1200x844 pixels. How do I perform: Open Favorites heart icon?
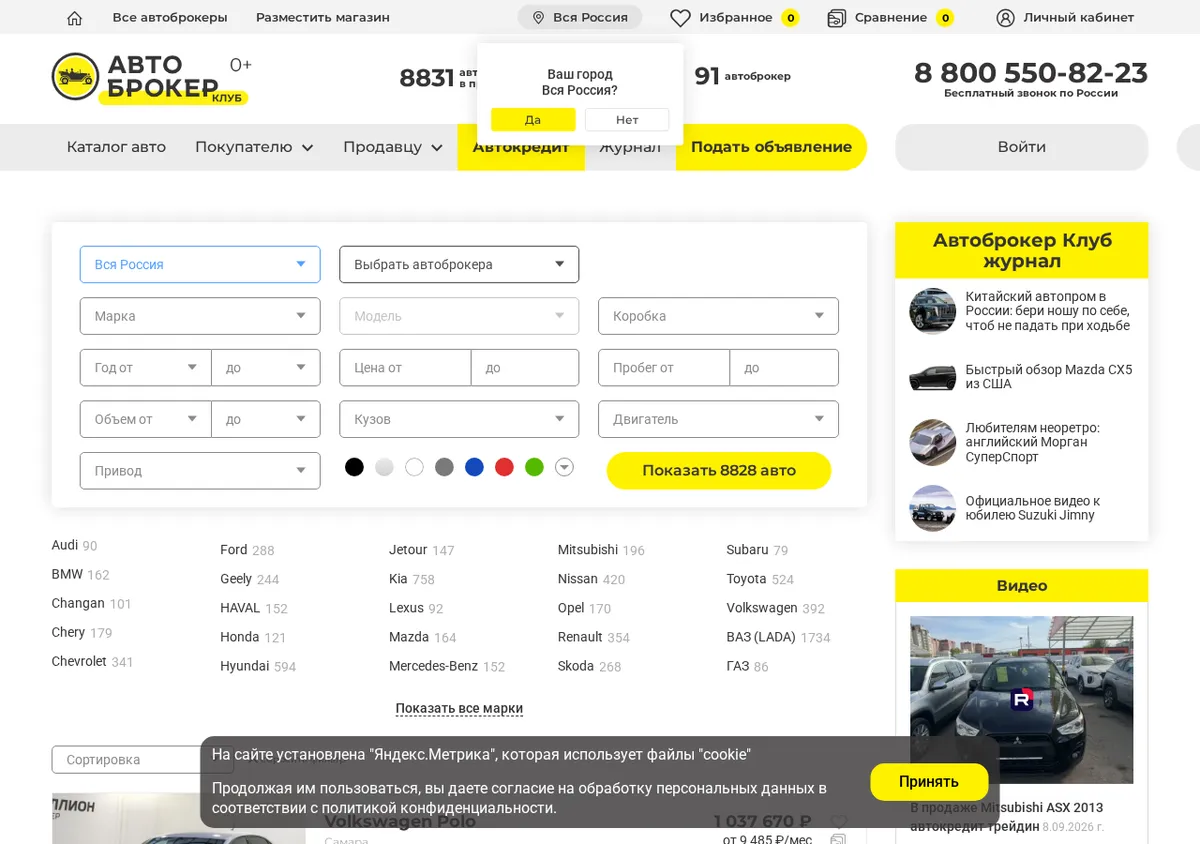(680, 18)
